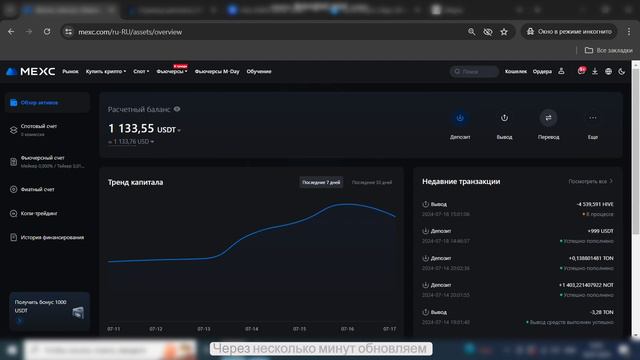Open the Ордера link
The width and height of the screenshot is (640, 360).
pos(542,71)
